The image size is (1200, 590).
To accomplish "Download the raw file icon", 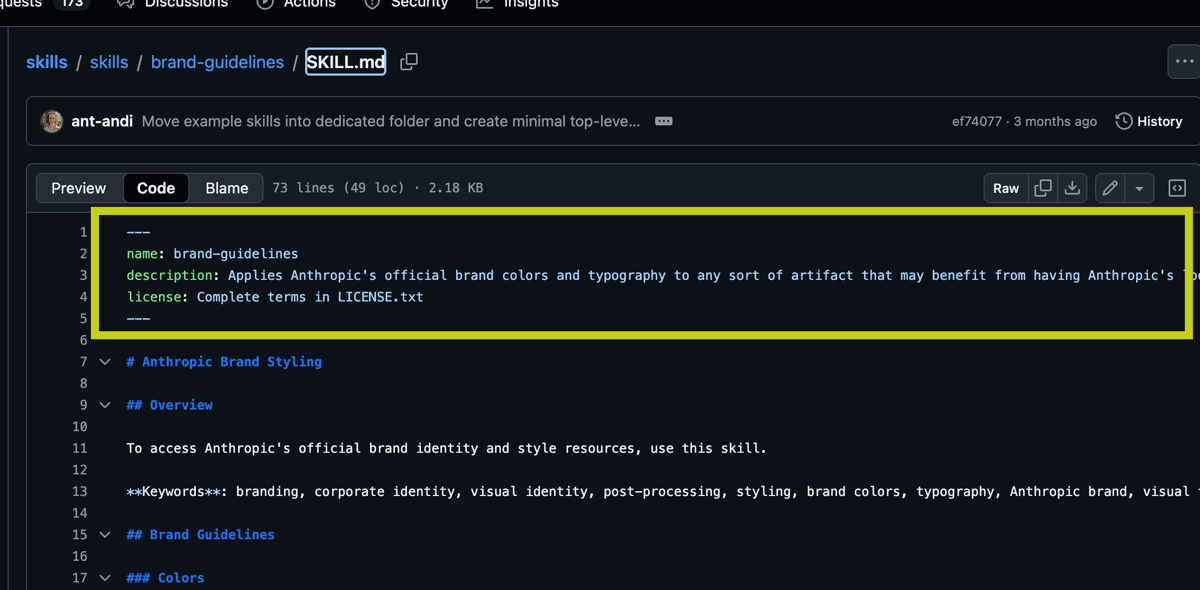I will (x=1072, y=188).
